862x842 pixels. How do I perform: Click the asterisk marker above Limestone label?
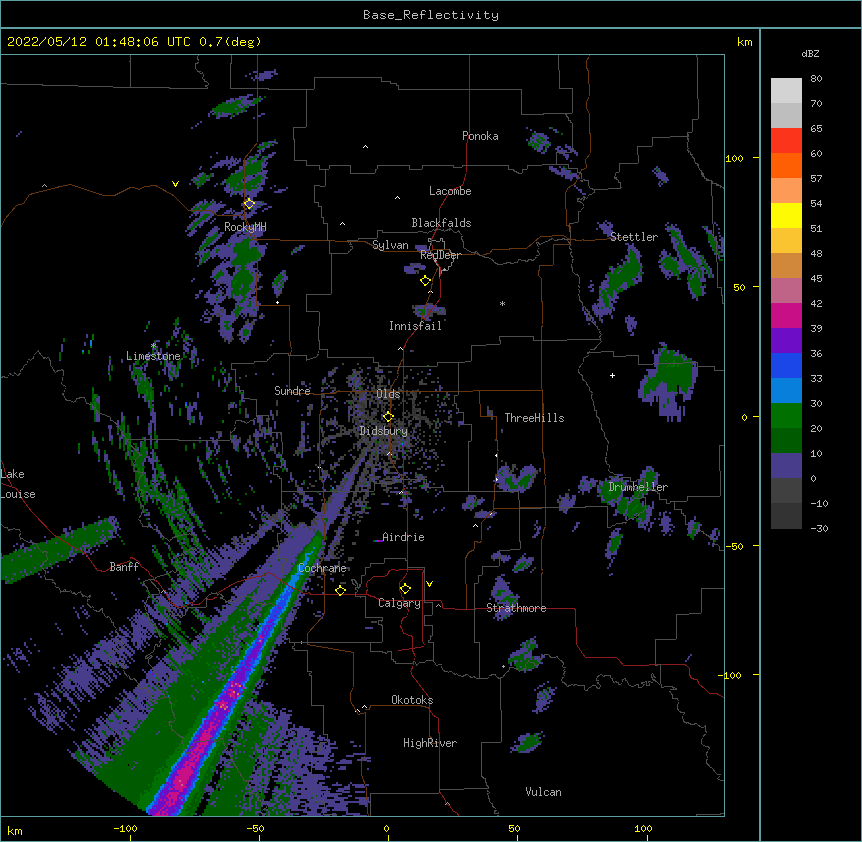(153, 346)
